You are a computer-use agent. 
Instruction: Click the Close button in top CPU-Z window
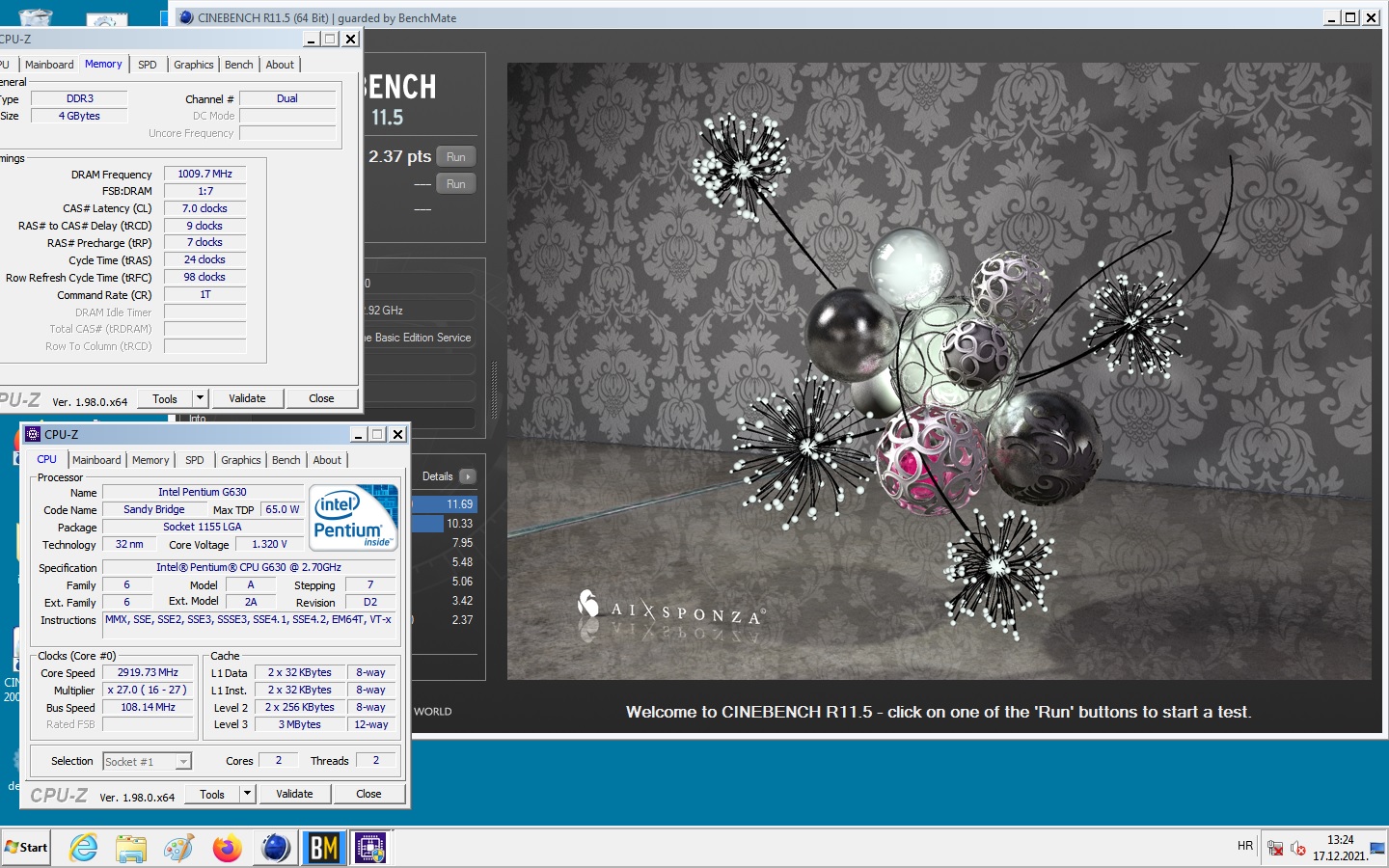pos(321,398)
